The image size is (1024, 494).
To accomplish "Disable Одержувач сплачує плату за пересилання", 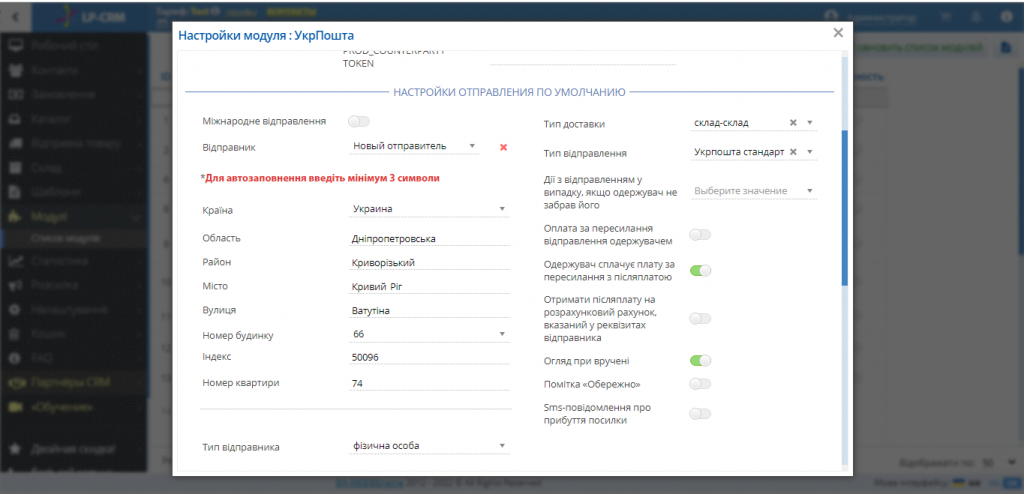I will 700,271.
